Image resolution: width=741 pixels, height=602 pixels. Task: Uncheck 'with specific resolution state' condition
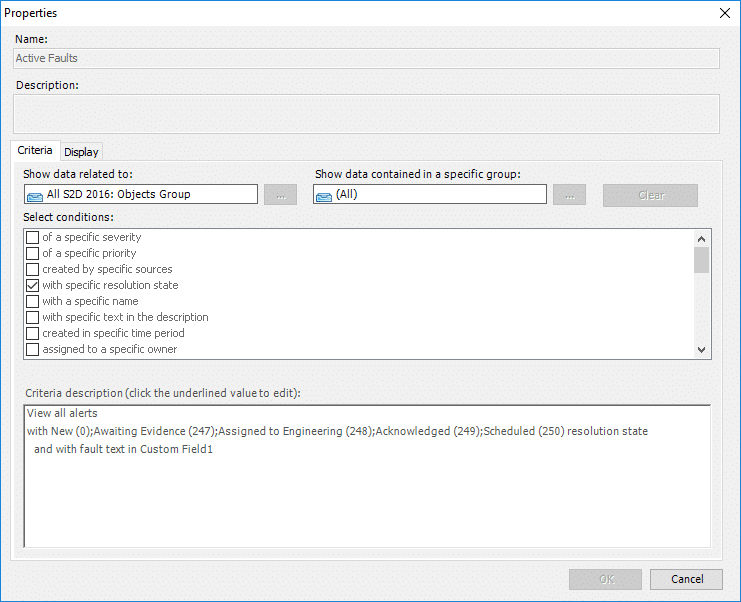33,285
